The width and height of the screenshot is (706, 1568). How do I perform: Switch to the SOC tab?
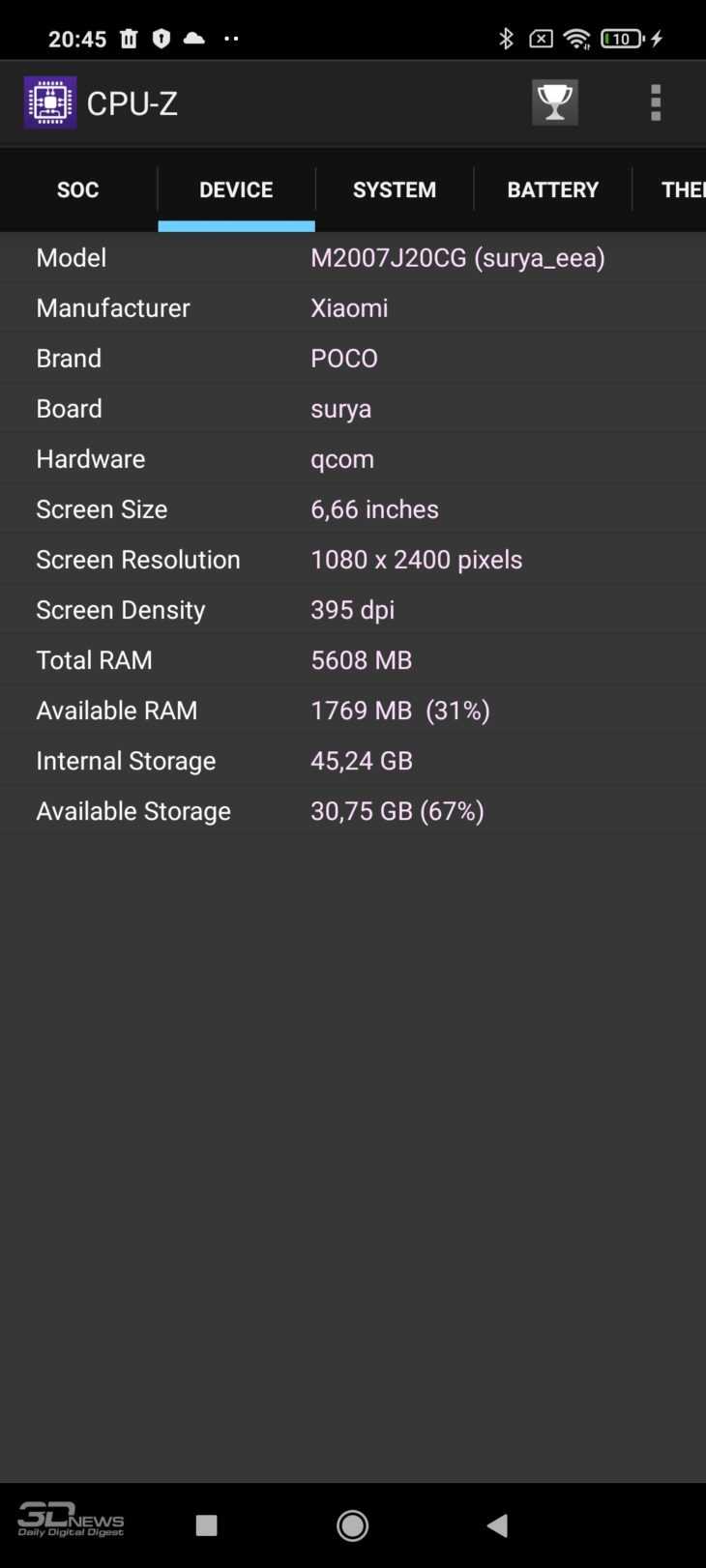pos(78,189)
